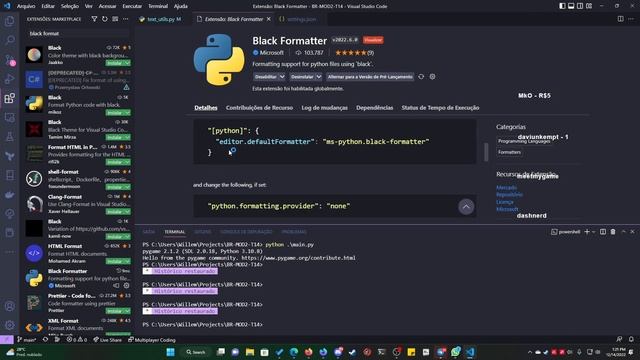The height and width of the screenshot is (360, 640).
Task: Open the Seleção menu
Action: 70,6
